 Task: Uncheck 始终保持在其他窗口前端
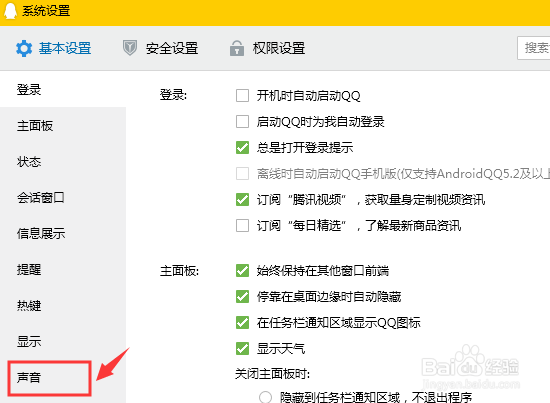242,271
